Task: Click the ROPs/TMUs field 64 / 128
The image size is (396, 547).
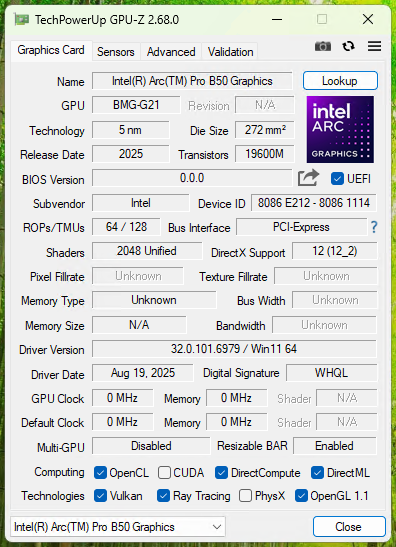Action: point(126,227)
